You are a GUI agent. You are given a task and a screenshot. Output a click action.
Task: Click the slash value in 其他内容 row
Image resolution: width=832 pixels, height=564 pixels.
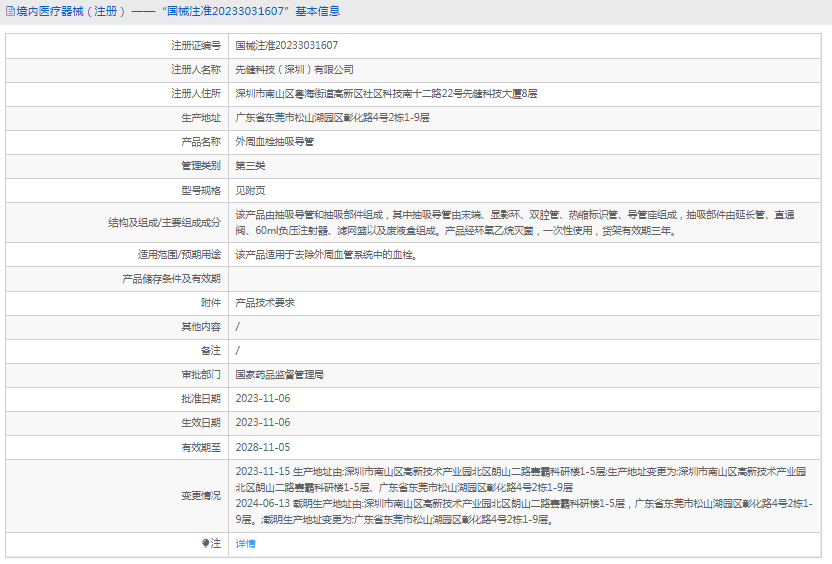tap(238, 327)
